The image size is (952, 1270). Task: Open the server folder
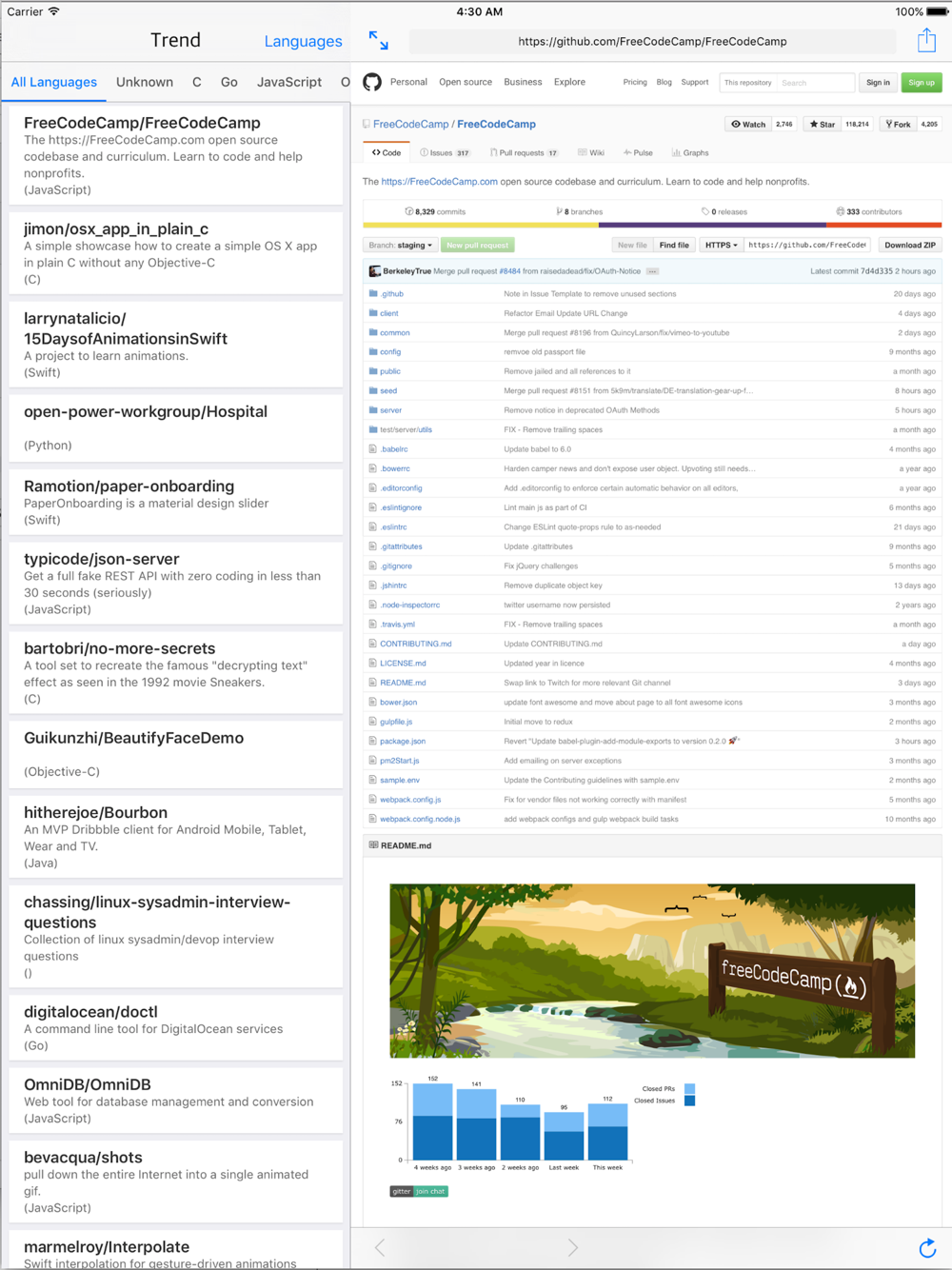point(391,410)
